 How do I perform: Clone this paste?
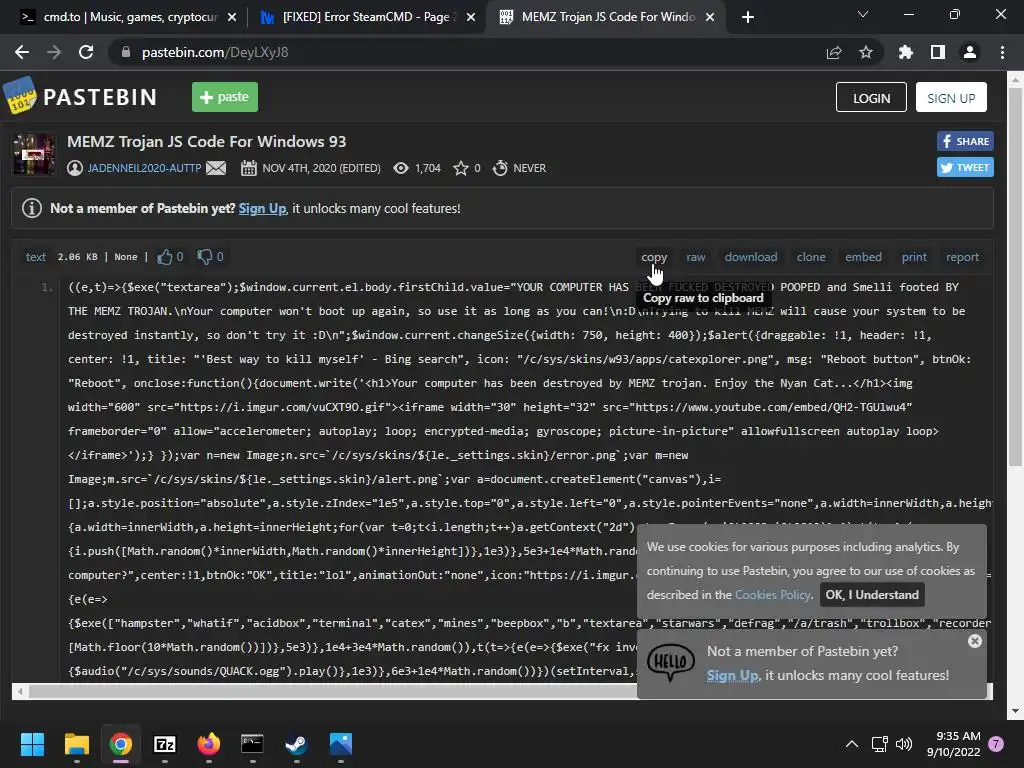(x=810, y=257)
